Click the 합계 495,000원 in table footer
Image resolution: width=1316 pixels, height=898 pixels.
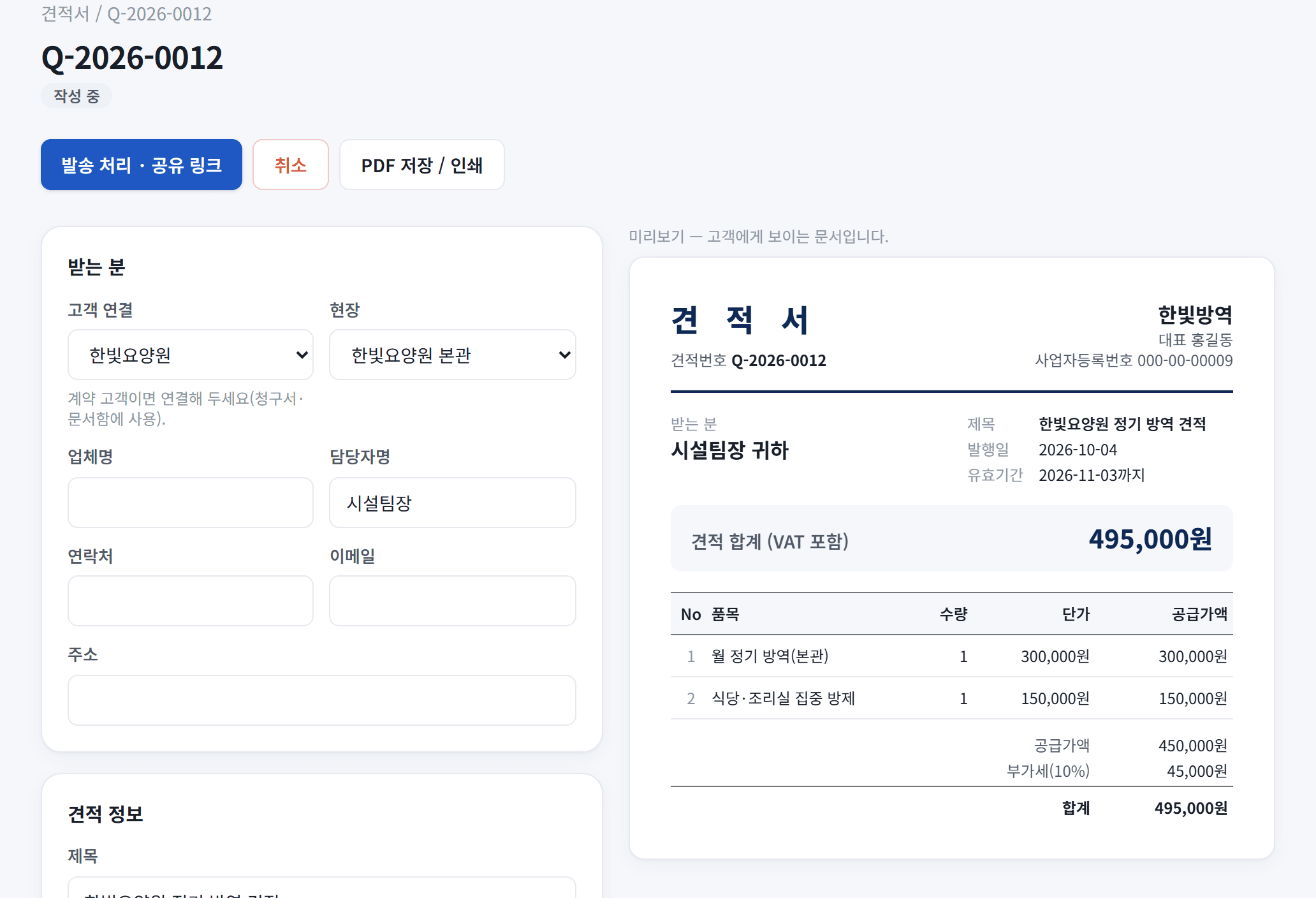1191,808
